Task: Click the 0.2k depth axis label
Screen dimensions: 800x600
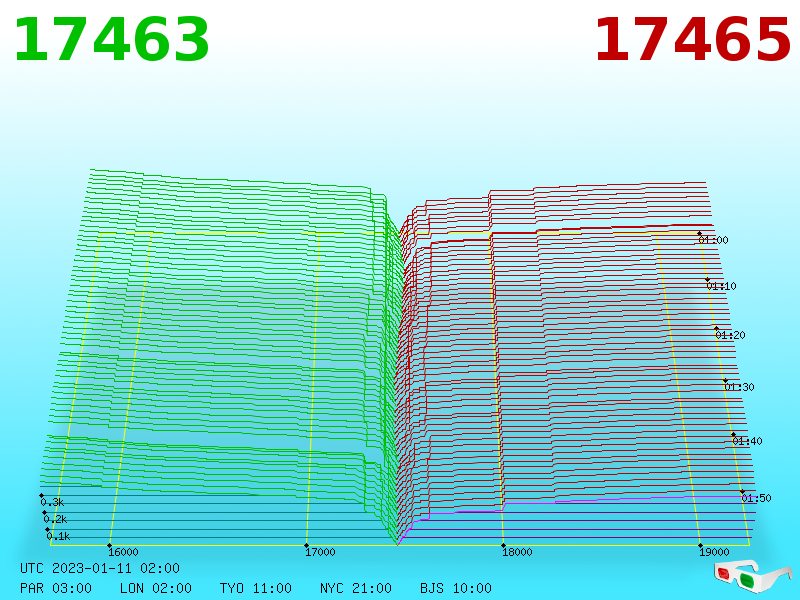Action: tap(55, 519)
